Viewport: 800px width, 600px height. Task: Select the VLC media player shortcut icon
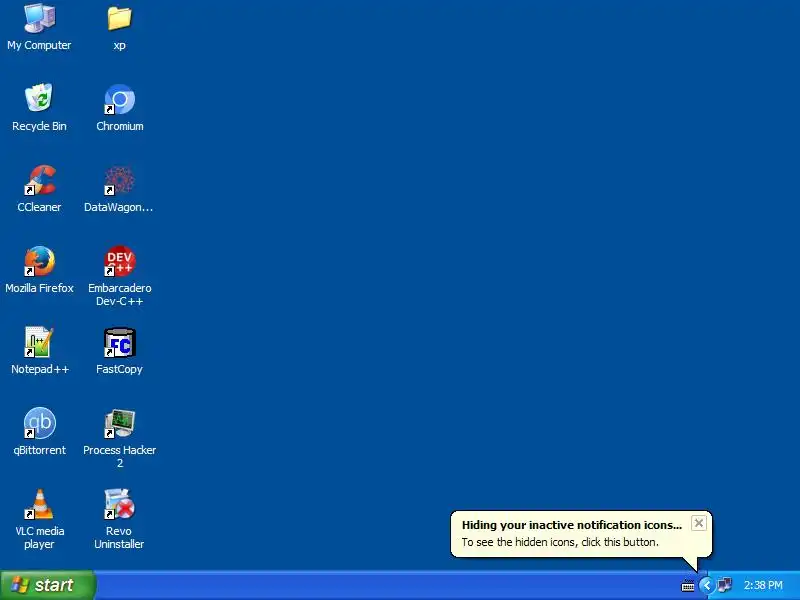(39, 504)
